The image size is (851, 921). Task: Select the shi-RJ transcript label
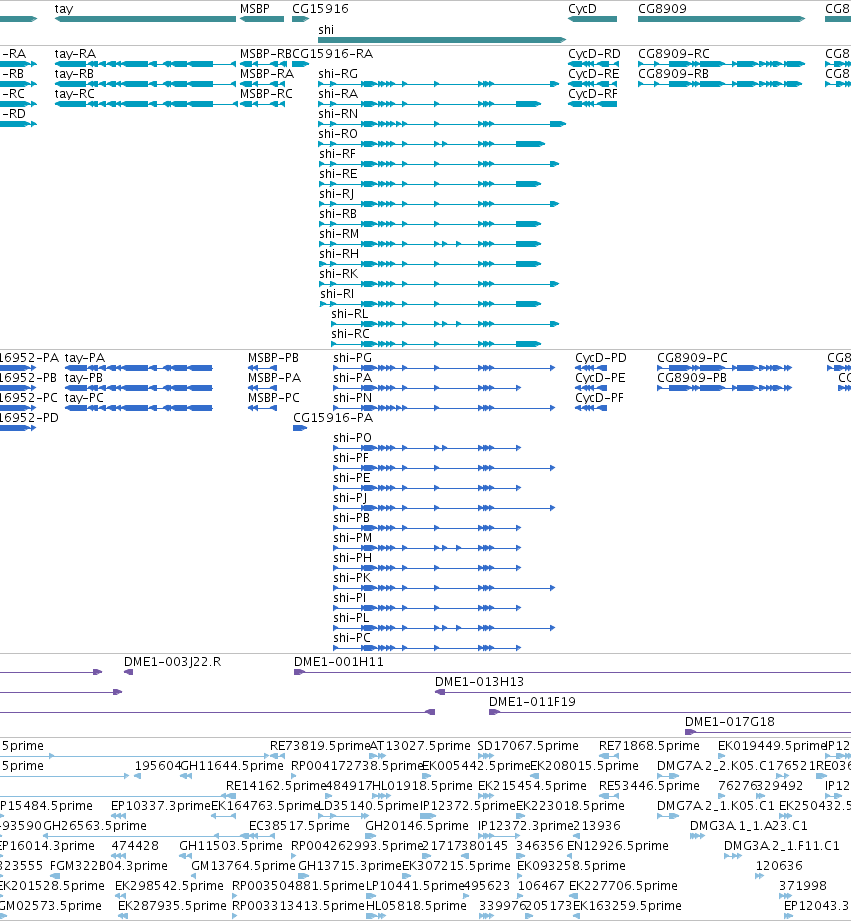tap(337, 194)
